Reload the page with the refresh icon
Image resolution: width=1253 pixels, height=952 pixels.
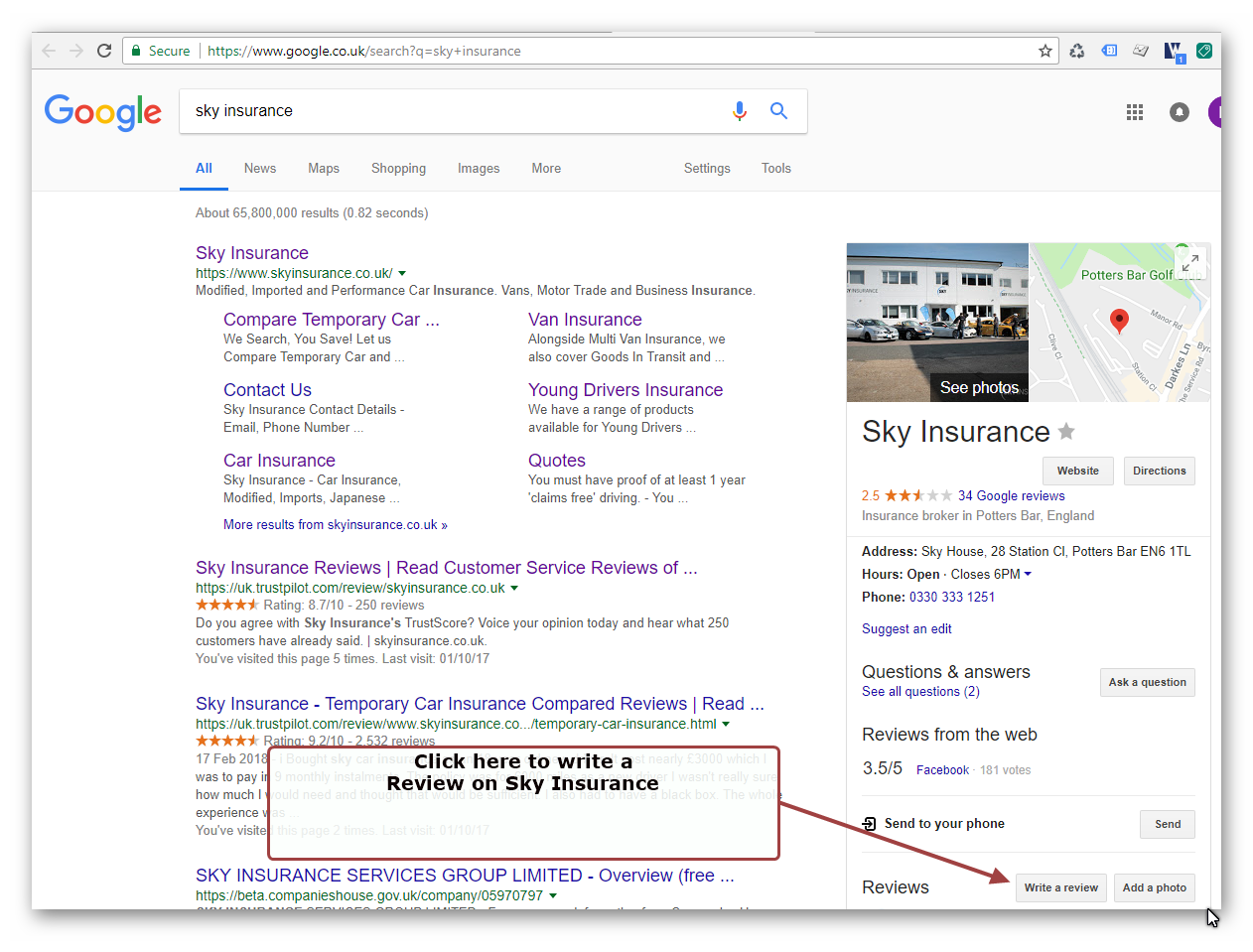point(104,51)
